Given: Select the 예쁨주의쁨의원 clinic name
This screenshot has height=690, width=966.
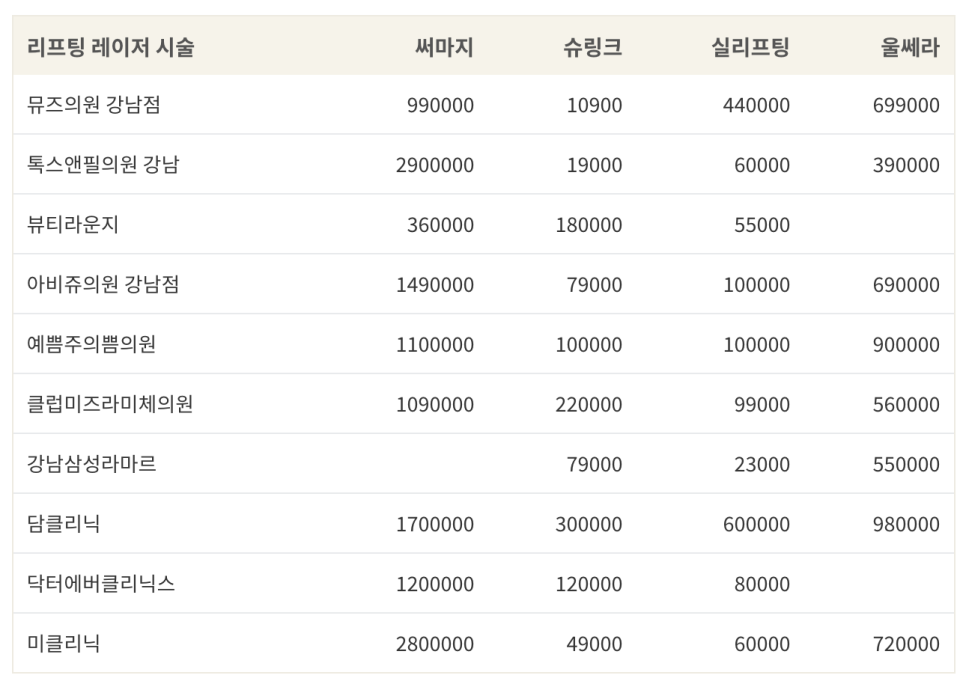Looking at the screenshot, I should click(x=91, y=344).
